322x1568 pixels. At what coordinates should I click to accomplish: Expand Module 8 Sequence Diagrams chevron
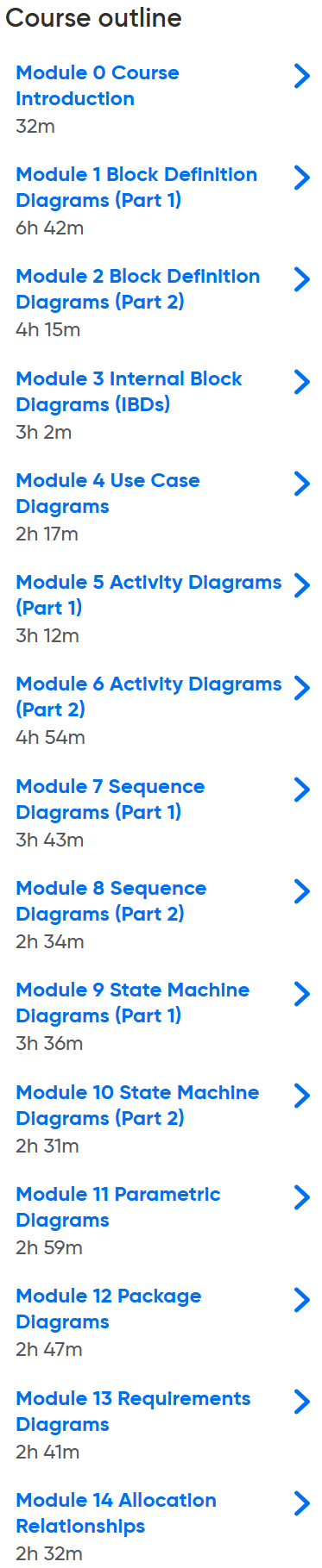(301, 891)
